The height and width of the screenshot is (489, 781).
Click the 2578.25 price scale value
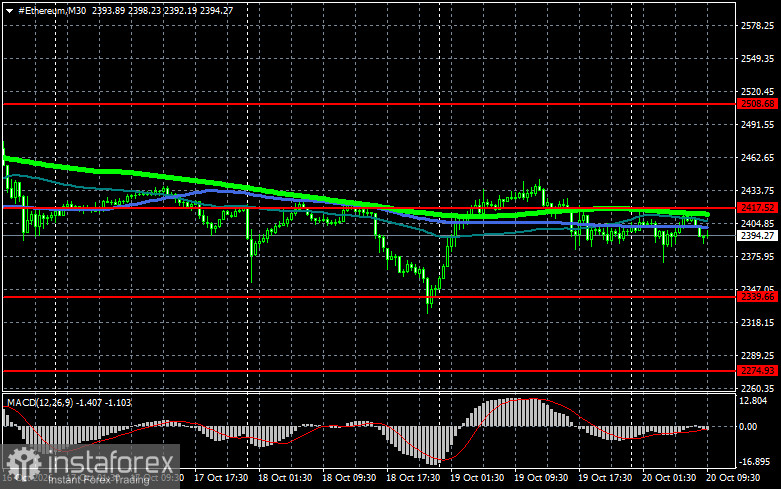757,26
